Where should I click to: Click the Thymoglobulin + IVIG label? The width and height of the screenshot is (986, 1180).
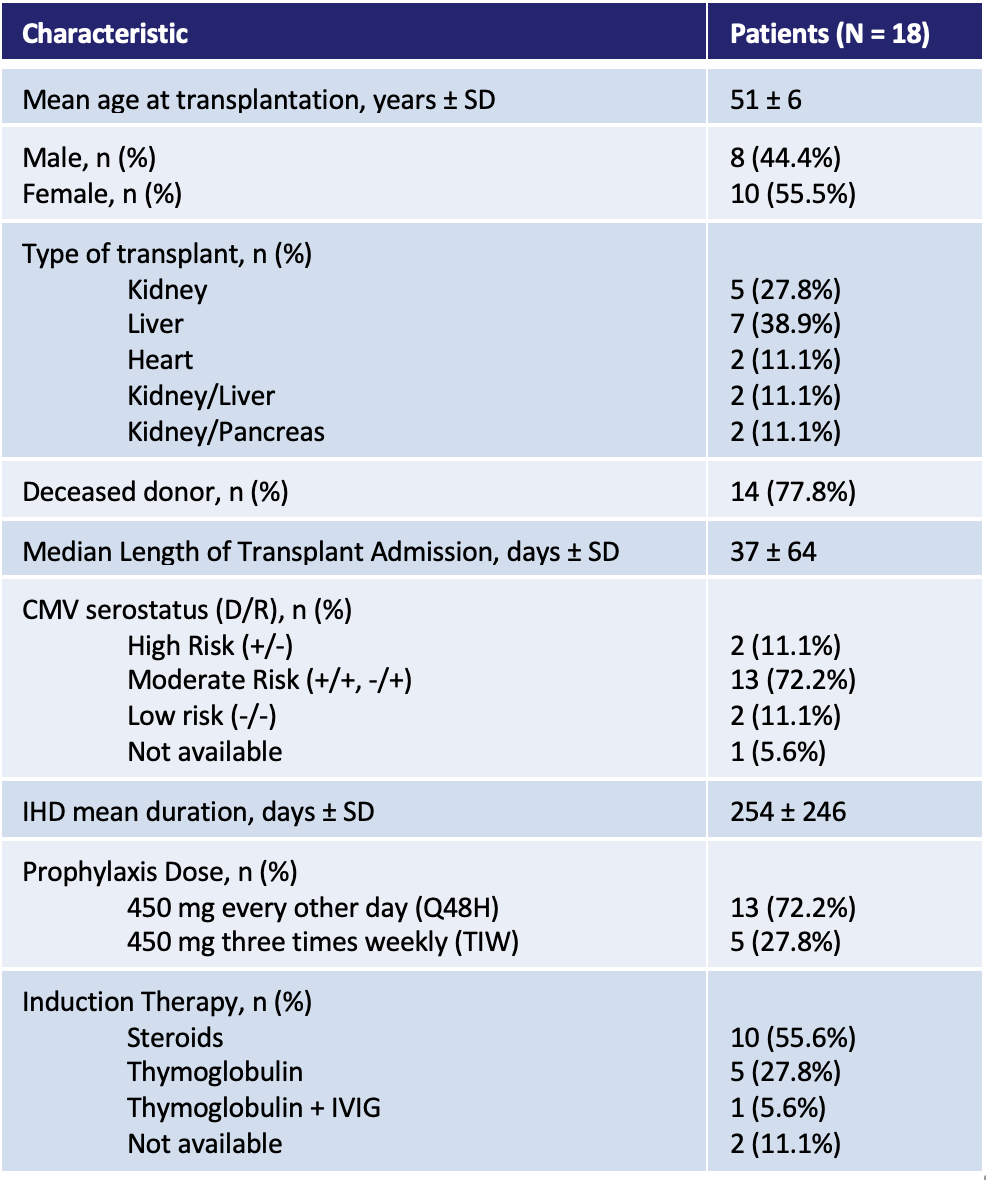coord(254,1107)
